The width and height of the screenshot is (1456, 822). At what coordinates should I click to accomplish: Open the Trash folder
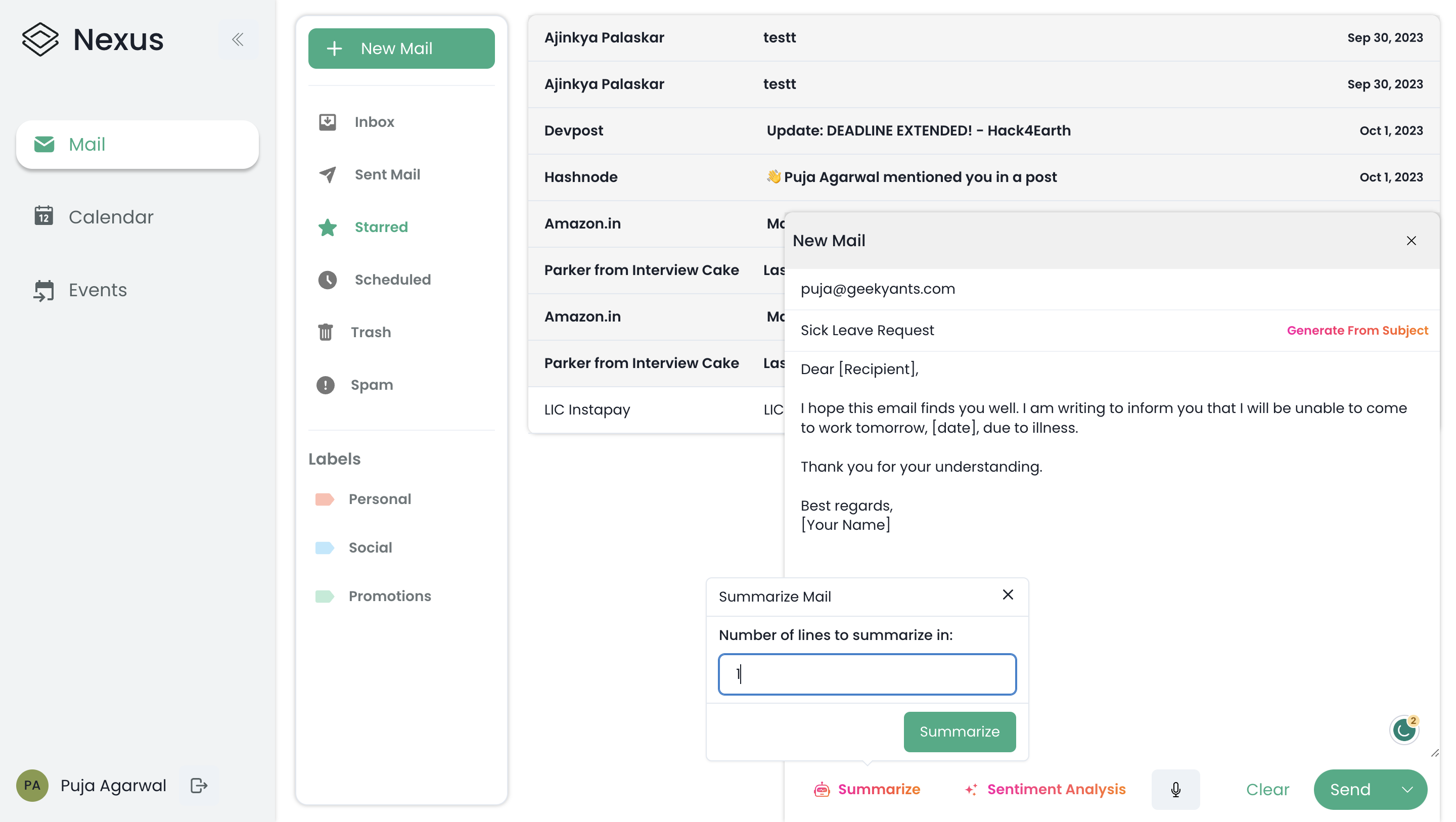point(370,333)
